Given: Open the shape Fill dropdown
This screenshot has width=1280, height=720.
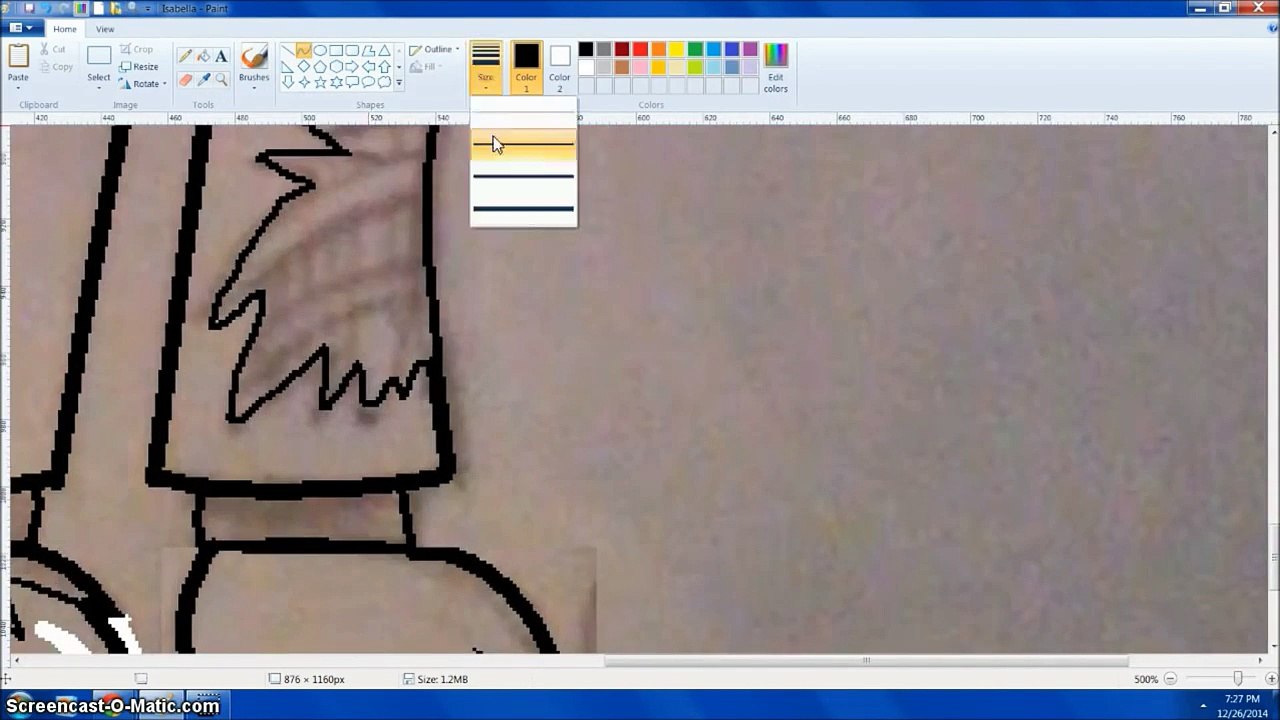Looking at the screenshot, I should tap(427, 67).
